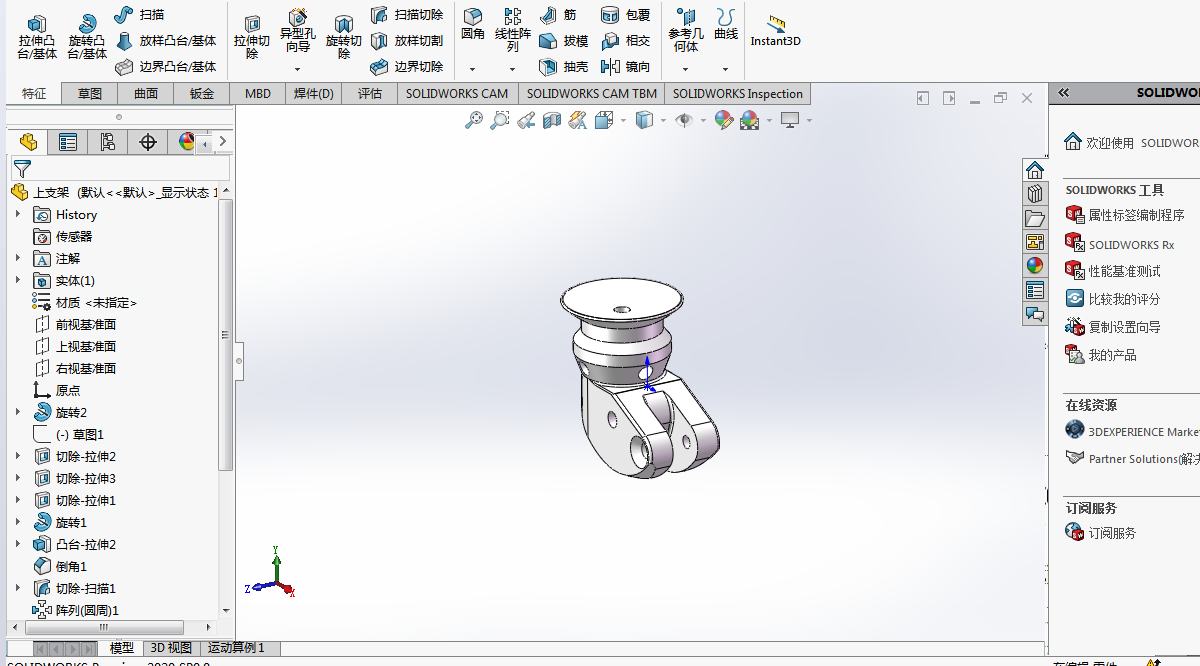
Task: Switch to the 钣金 sheet metal tab
Action: [x=202, y=94]
